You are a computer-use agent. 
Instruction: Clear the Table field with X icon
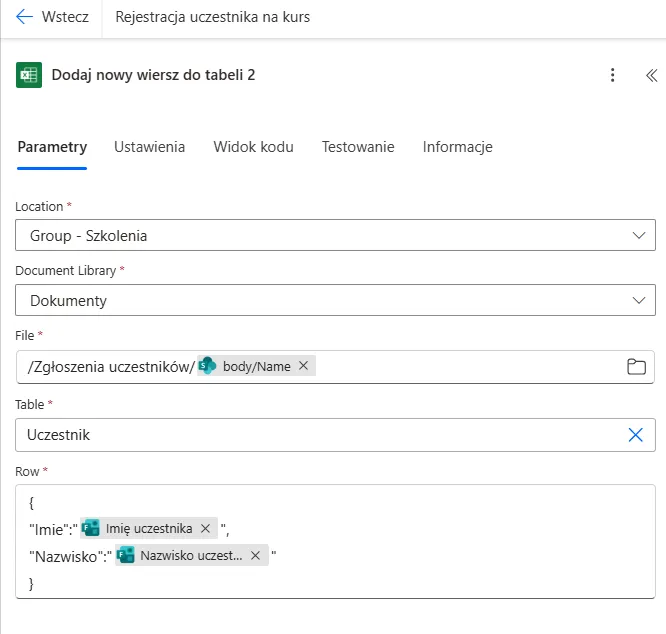pyautogui.click(x=636, y=434)
